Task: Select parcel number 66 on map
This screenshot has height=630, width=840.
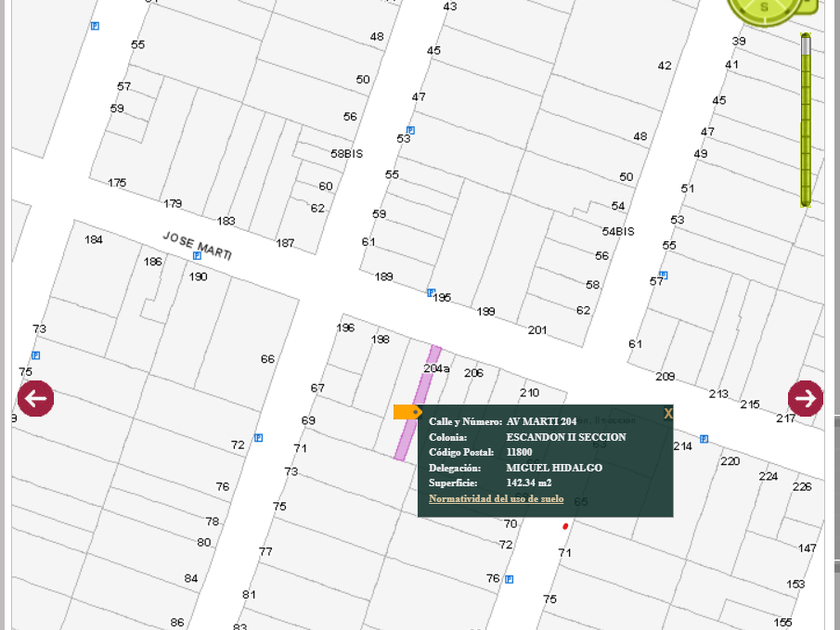Action: pyautogui.click(x=267, y=359)
